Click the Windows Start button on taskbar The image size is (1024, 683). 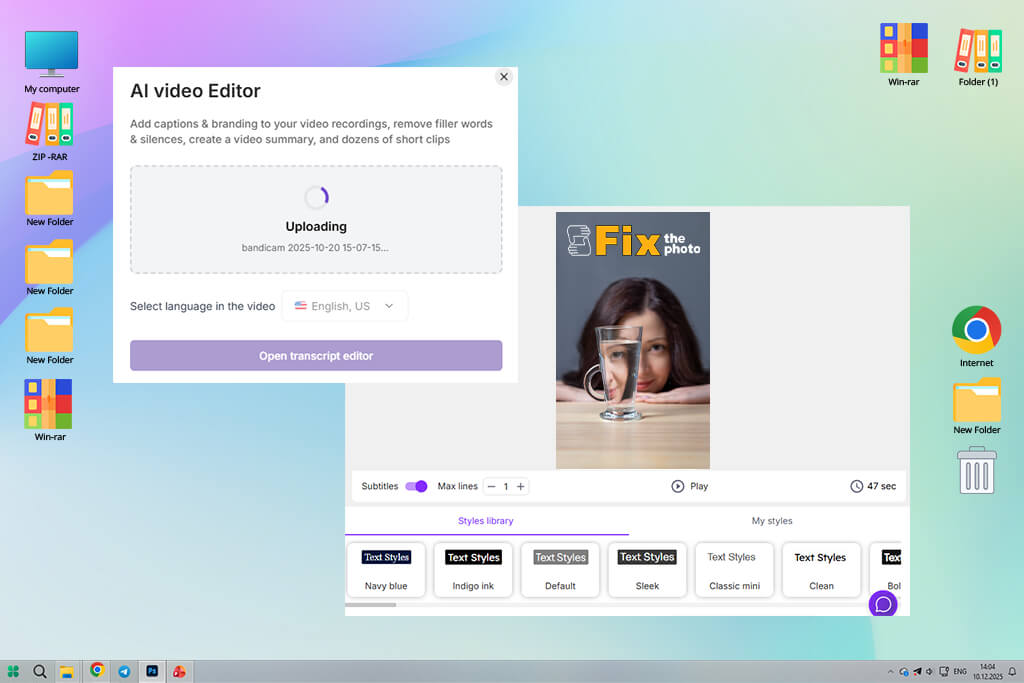coord(13,671)
